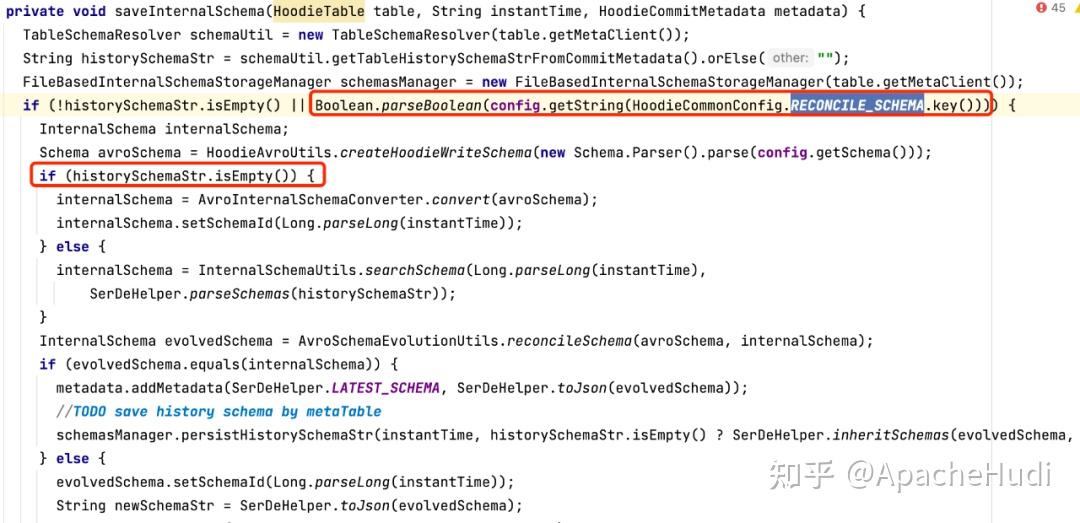Click the parseSchemas method call
The width and height of the screenshot is (1080, 523).
click(x=240, y=294)
